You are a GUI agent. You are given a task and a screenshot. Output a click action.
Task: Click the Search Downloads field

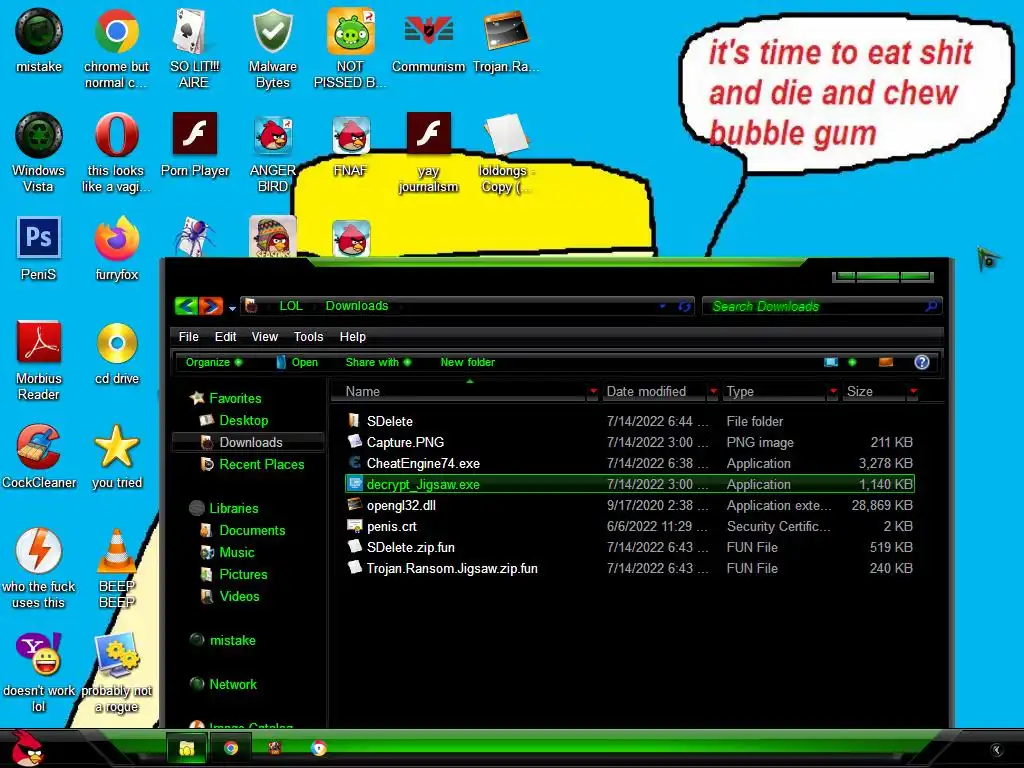click(822, 306)
